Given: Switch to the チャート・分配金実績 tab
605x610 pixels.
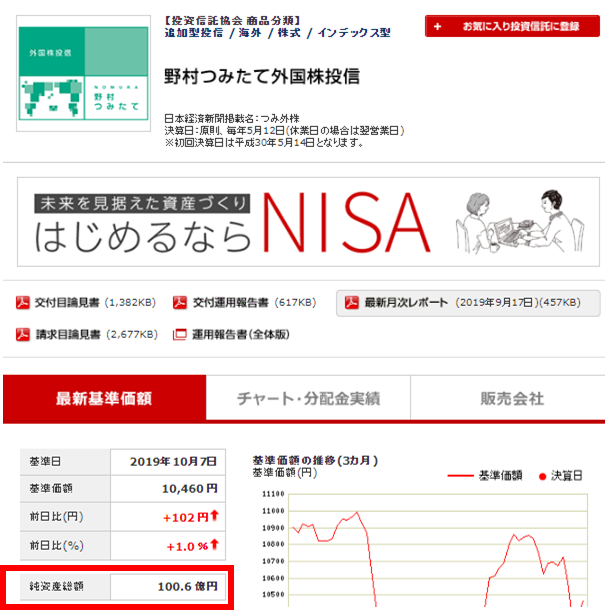Looking at the screenshot, I should point(308,398).
